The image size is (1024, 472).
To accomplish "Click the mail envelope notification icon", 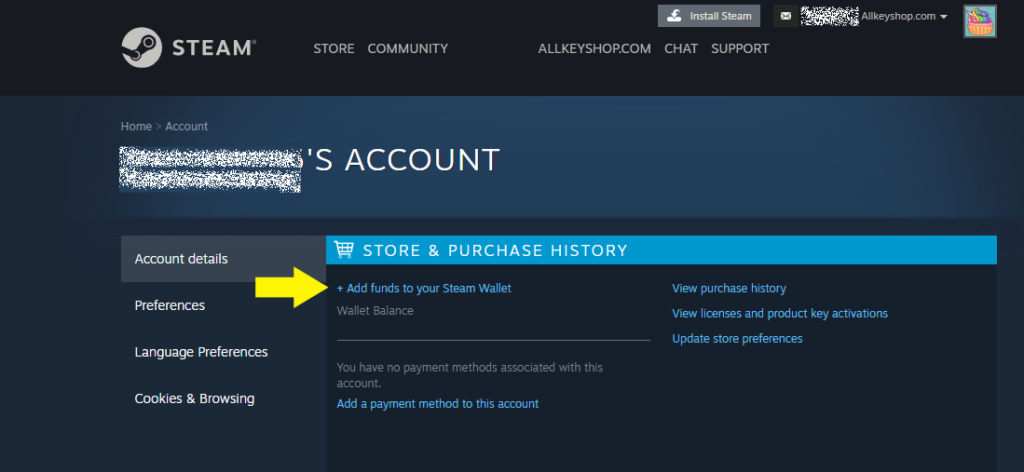I will point(785,16).
